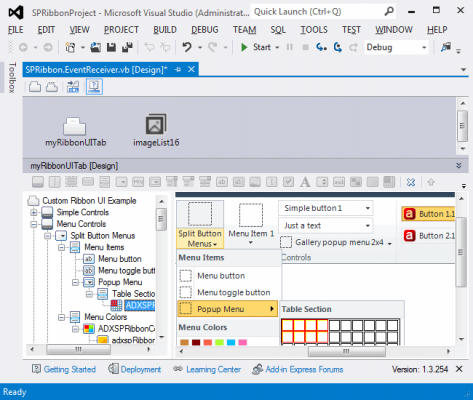Click the Undo arrow icon

[x=187, y=47]
